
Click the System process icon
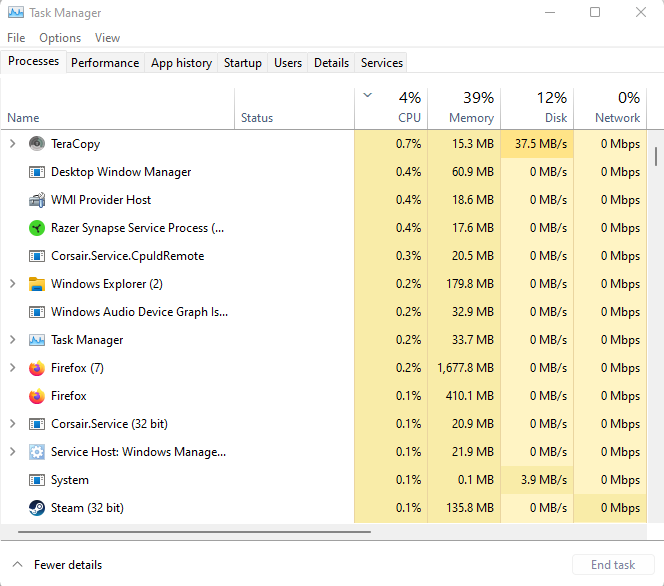pos(37,480)
